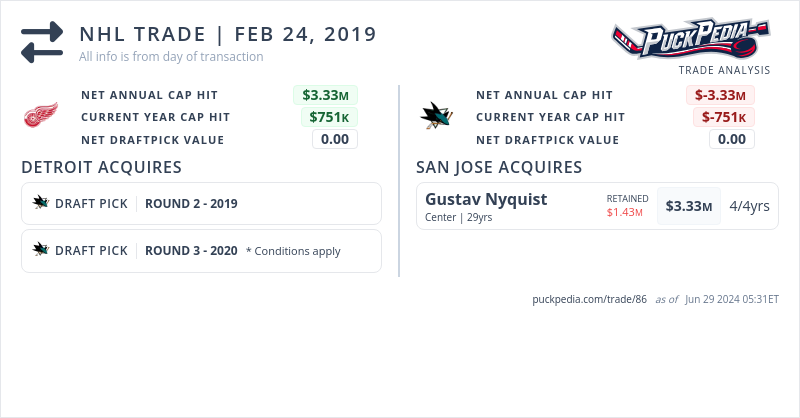Click Sharks icon on Round 3 pick
Screen dimensions: 800x418
(41, 250)
